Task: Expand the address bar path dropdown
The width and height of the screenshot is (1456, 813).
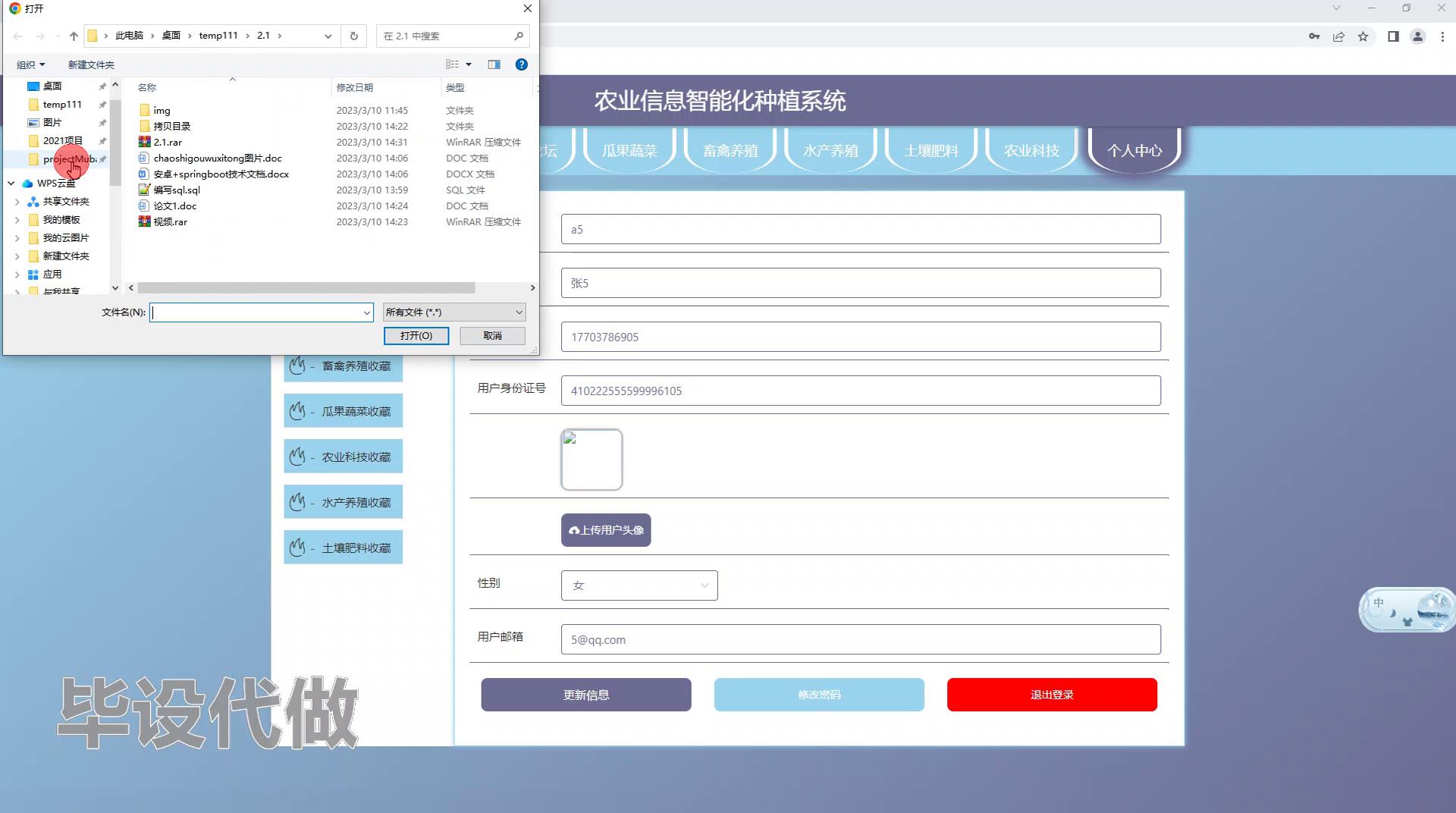Action: click(x=328, y=36)
